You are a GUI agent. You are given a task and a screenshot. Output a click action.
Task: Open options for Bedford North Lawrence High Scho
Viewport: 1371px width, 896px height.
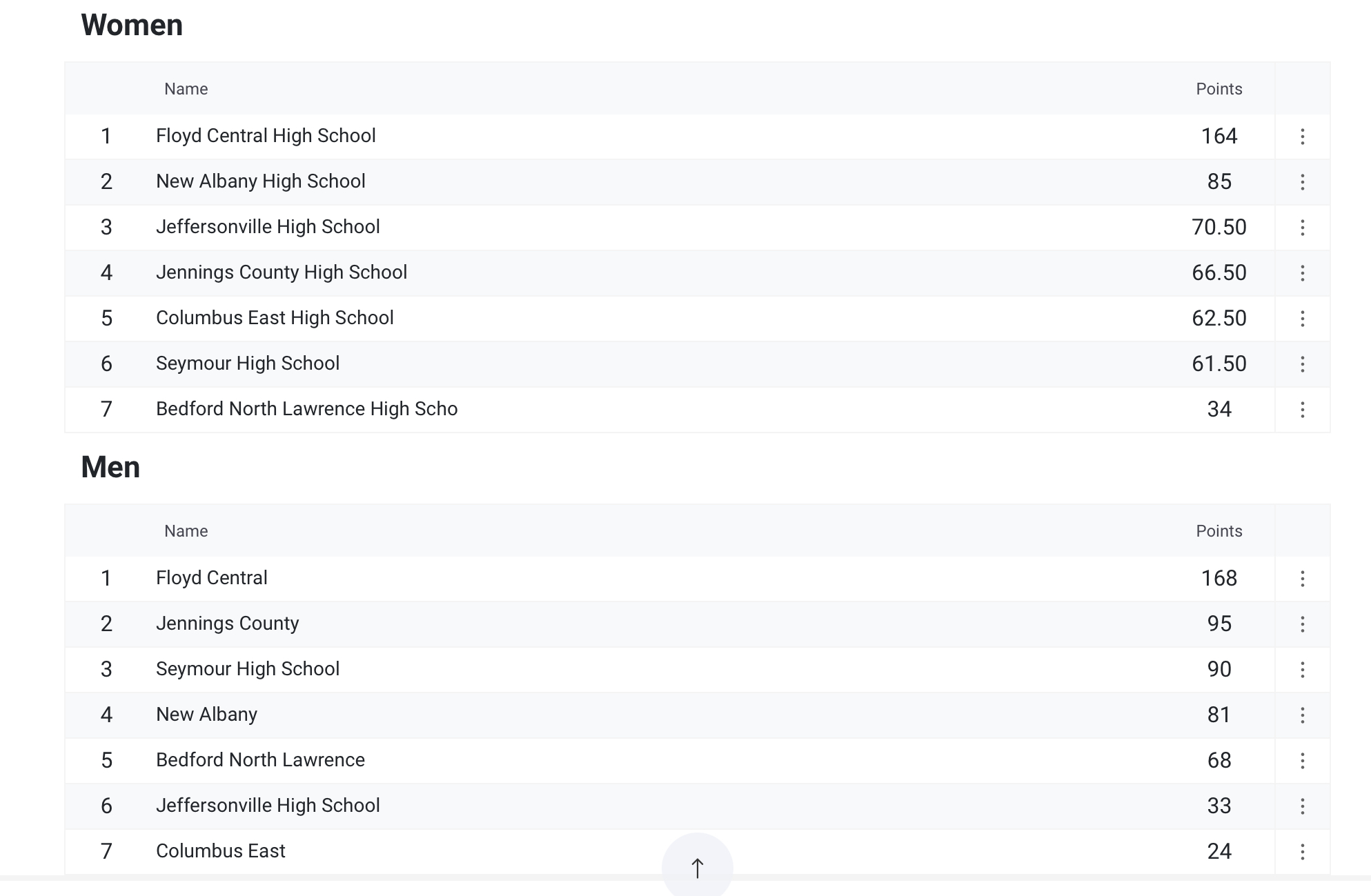click(1302, 410)
